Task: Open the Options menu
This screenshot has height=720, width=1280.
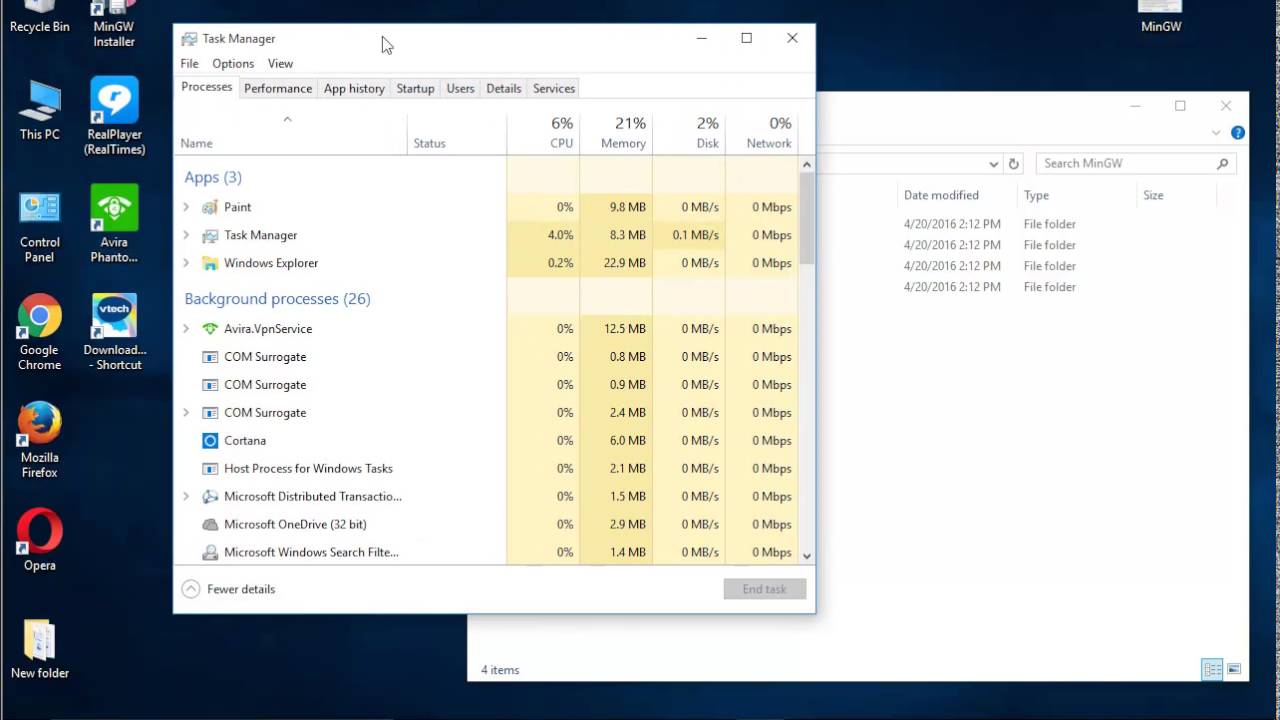Action: click(x=233, y=63)
